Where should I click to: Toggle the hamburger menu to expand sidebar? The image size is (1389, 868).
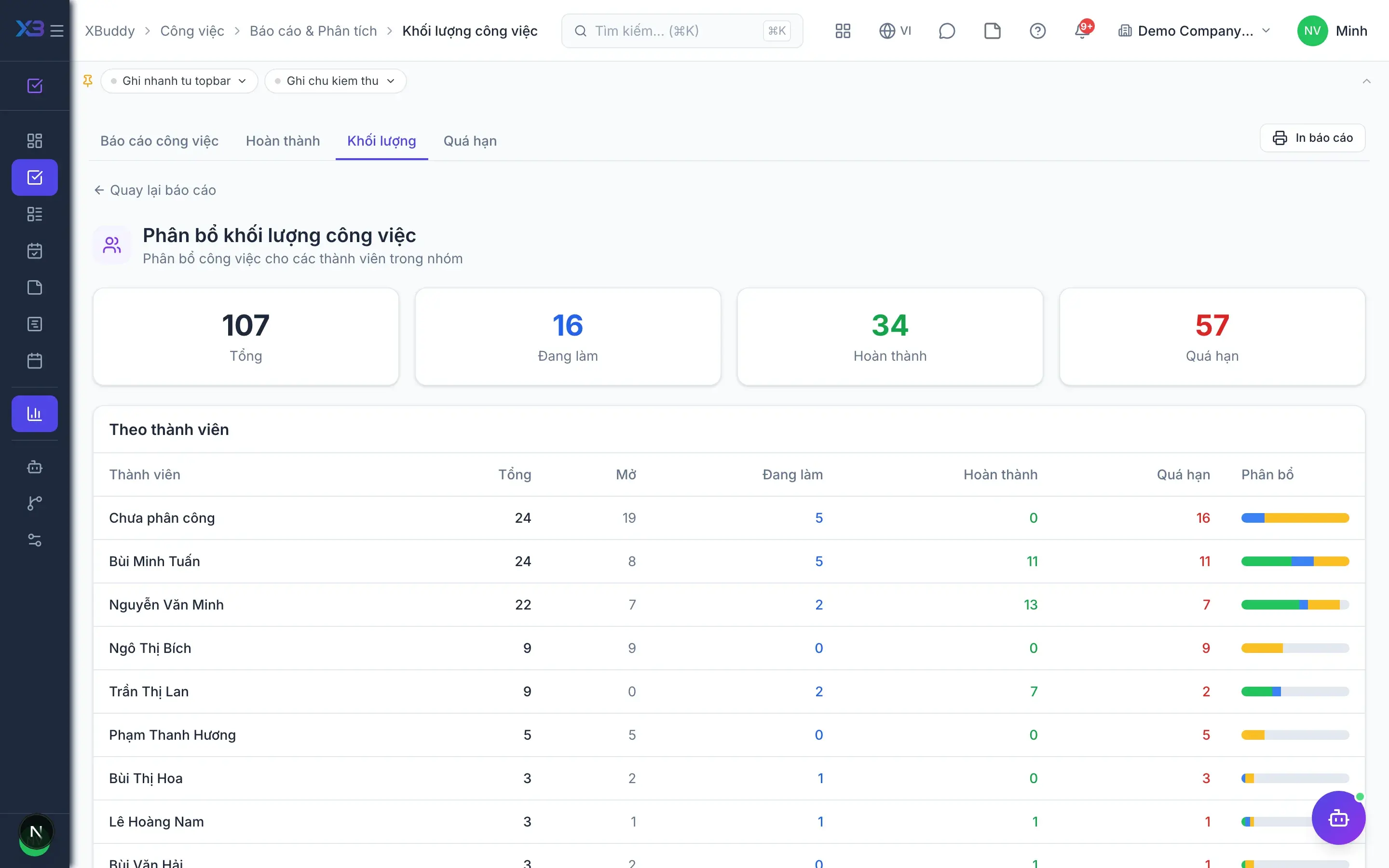[x=57, y=30]
